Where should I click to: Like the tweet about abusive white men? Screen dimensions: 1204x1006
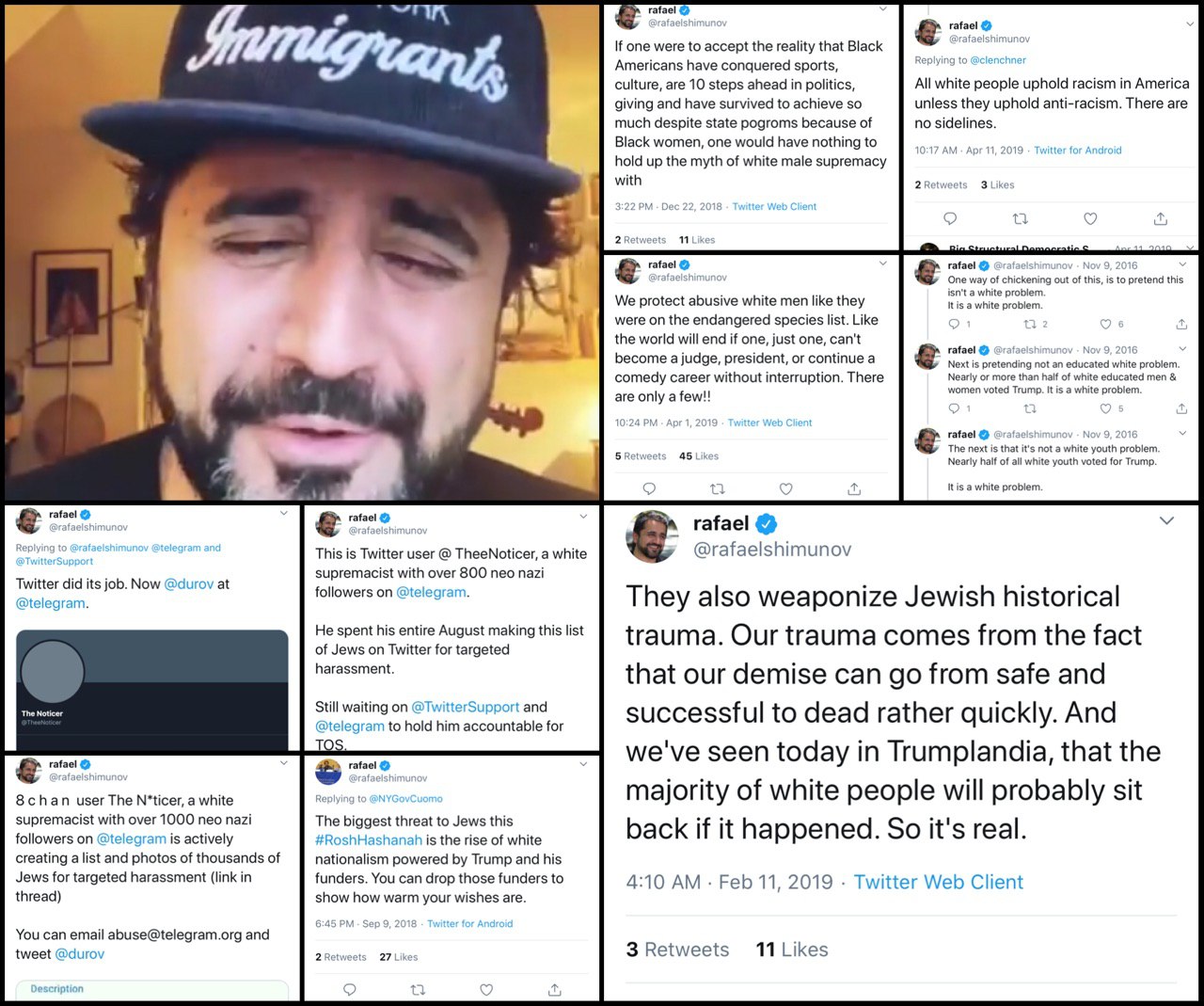[786, 488]
